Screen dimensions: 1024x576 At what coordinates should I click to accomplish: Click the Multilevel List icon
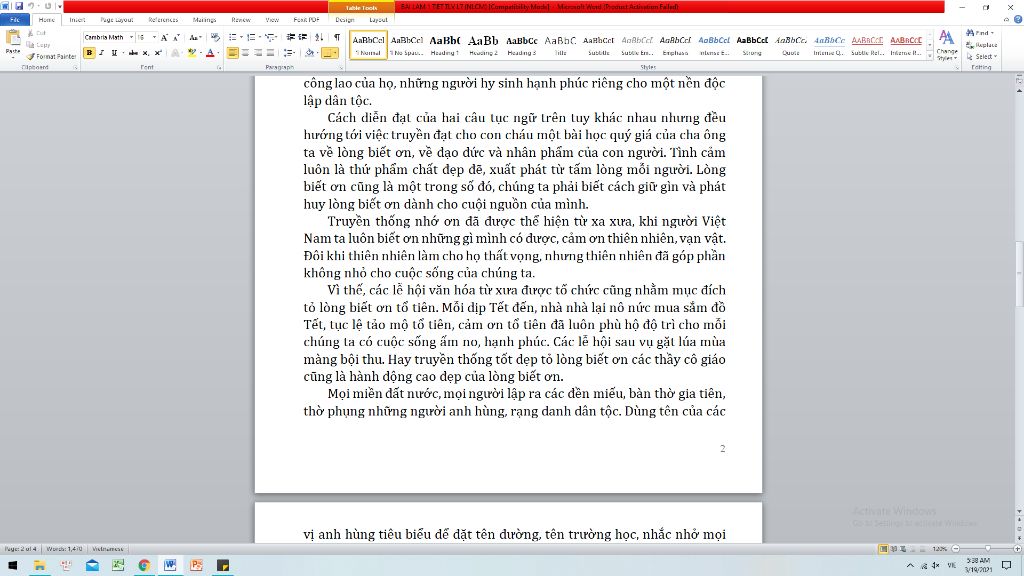pos(270,38)
